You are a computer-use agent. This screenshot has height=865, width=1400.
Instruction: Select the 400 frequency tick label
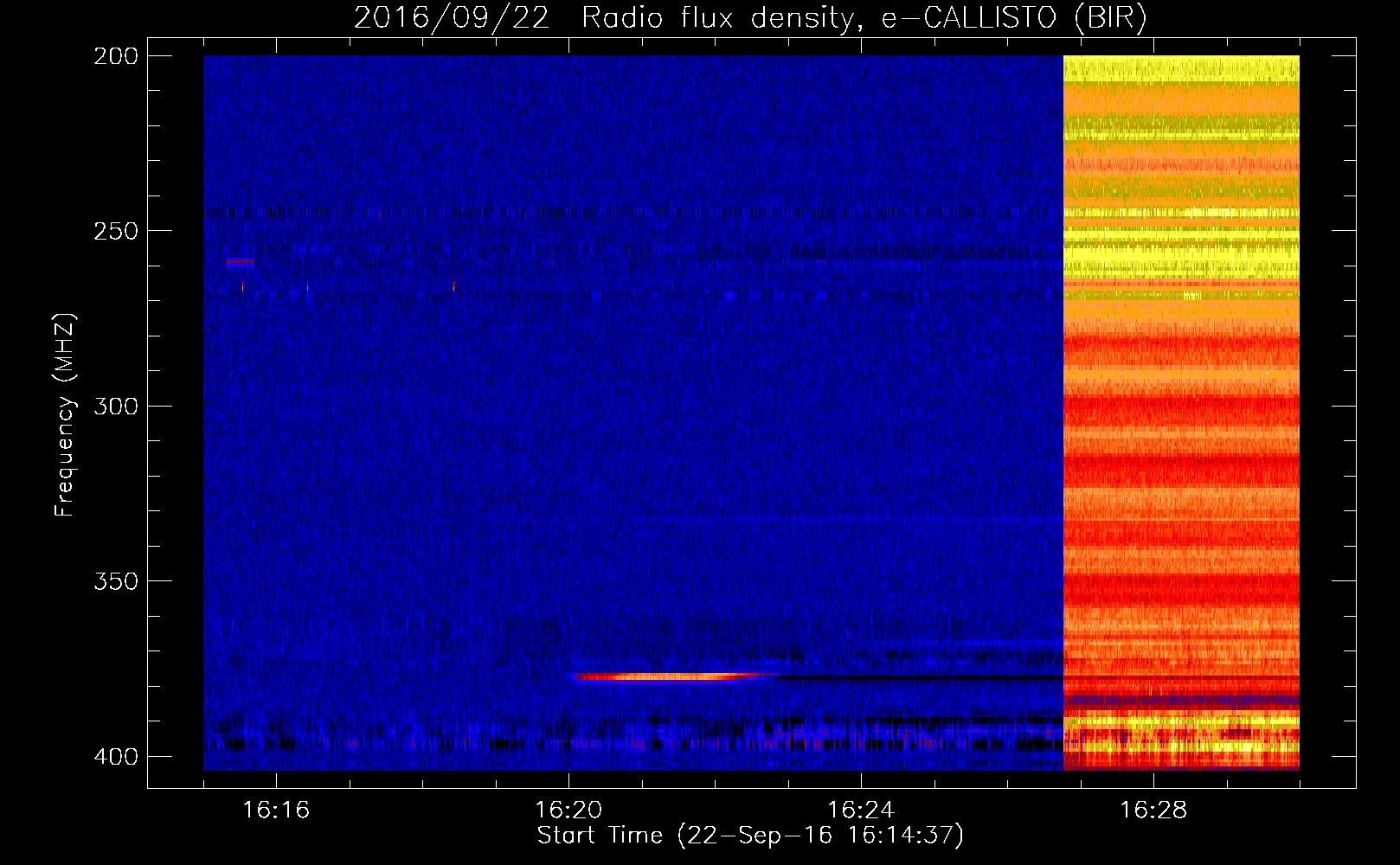(x=116, y=756)
